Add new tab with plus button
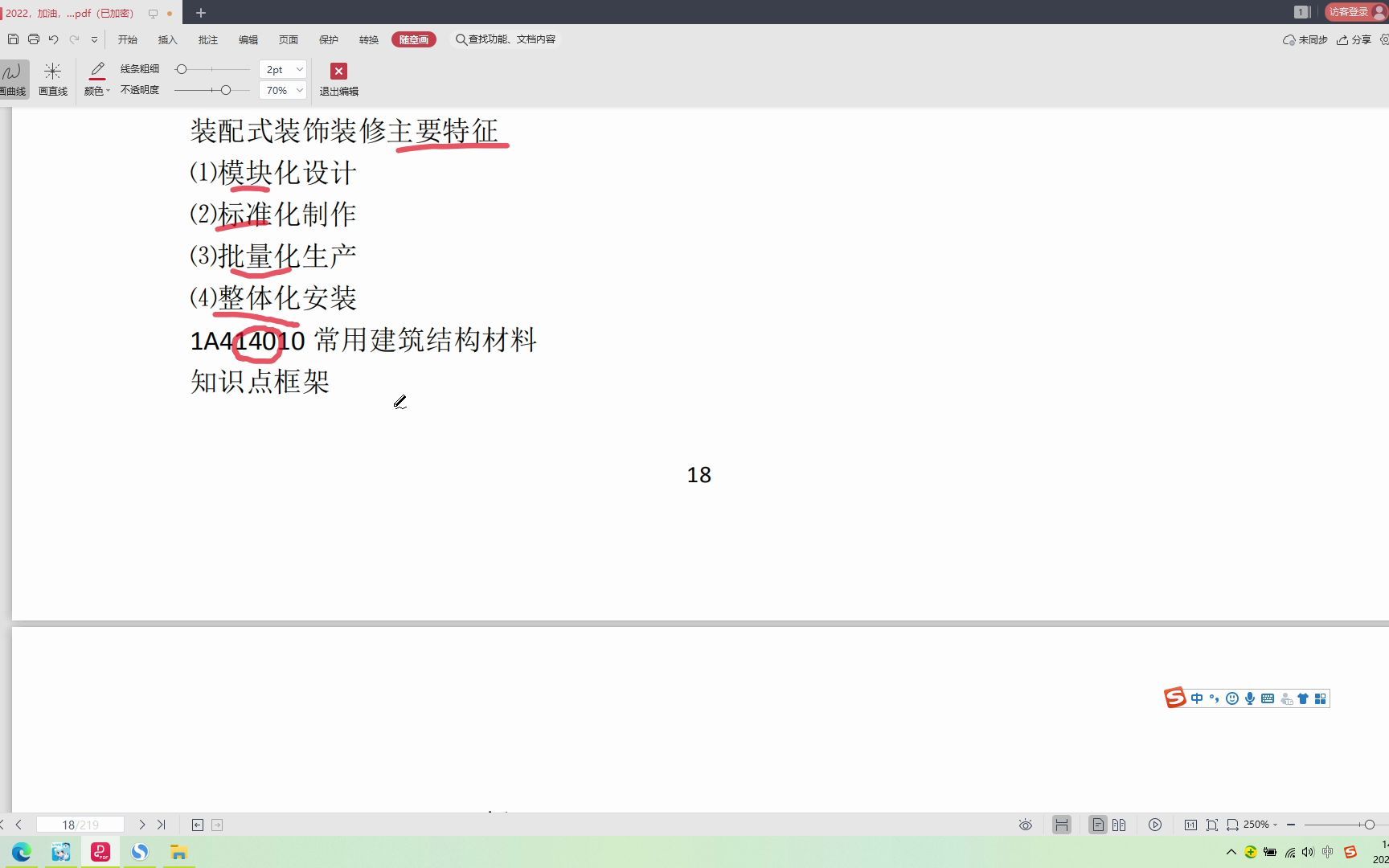1389x868 pixels. (201, 13)
